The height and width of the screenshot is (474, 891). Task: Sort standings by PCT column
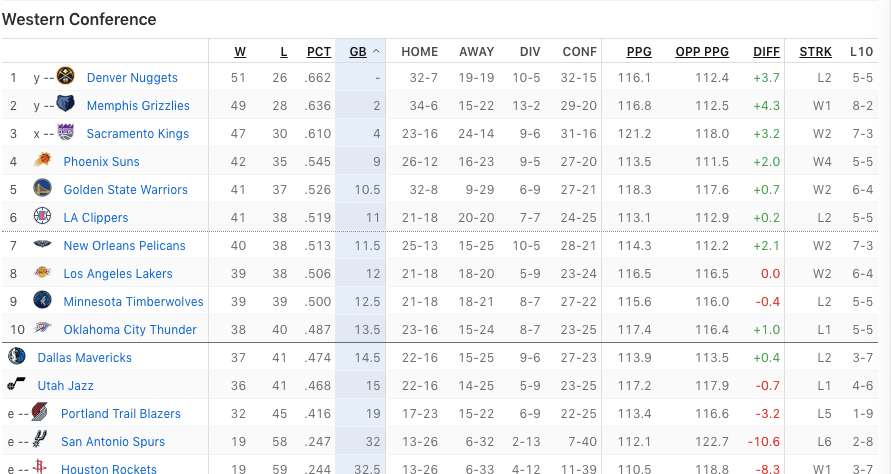point(319,52)
